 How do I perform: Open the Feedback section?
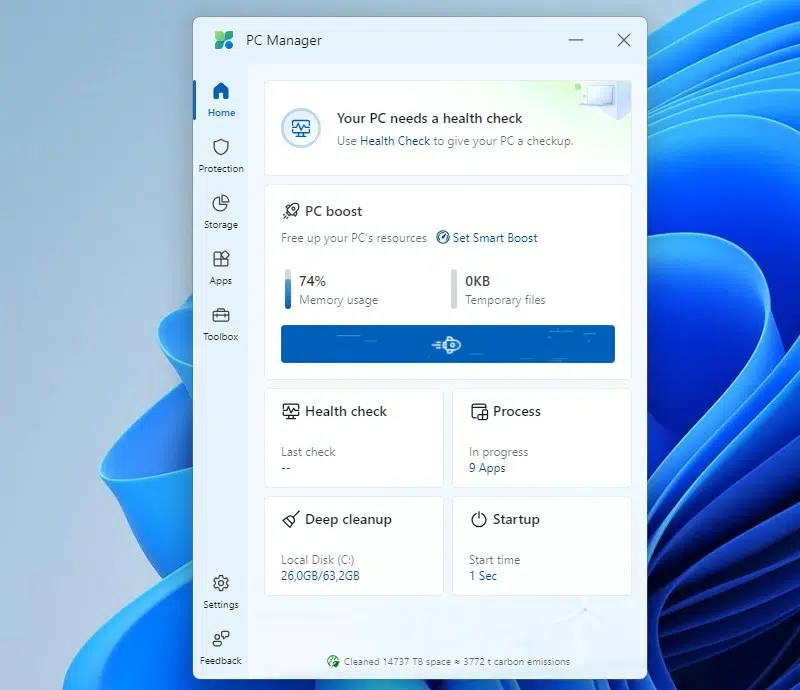click(221, 646)
